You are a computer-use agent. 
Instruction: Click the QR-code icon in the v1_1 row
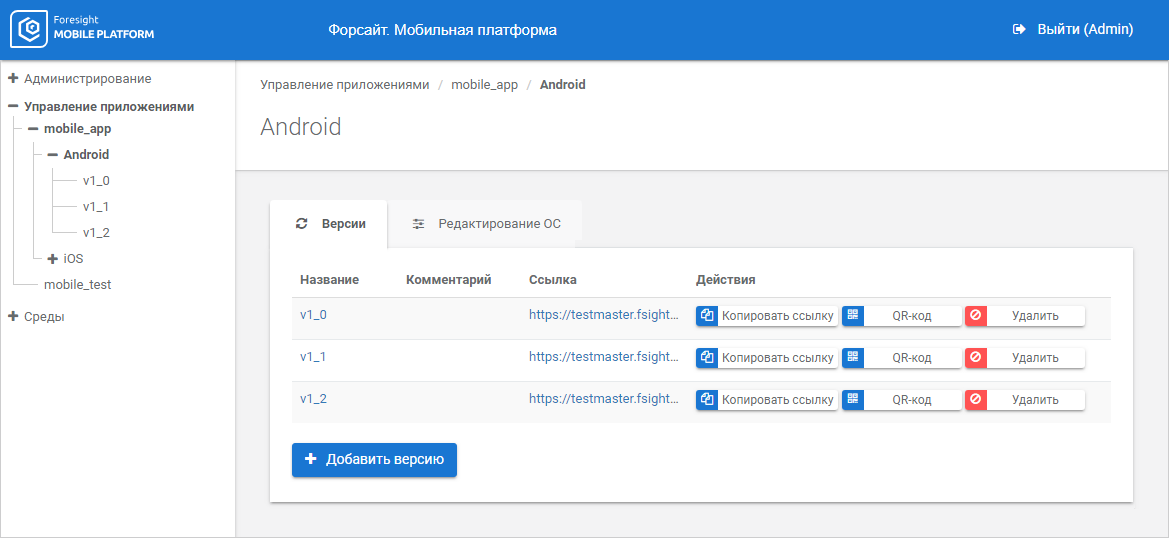[853, 358]
